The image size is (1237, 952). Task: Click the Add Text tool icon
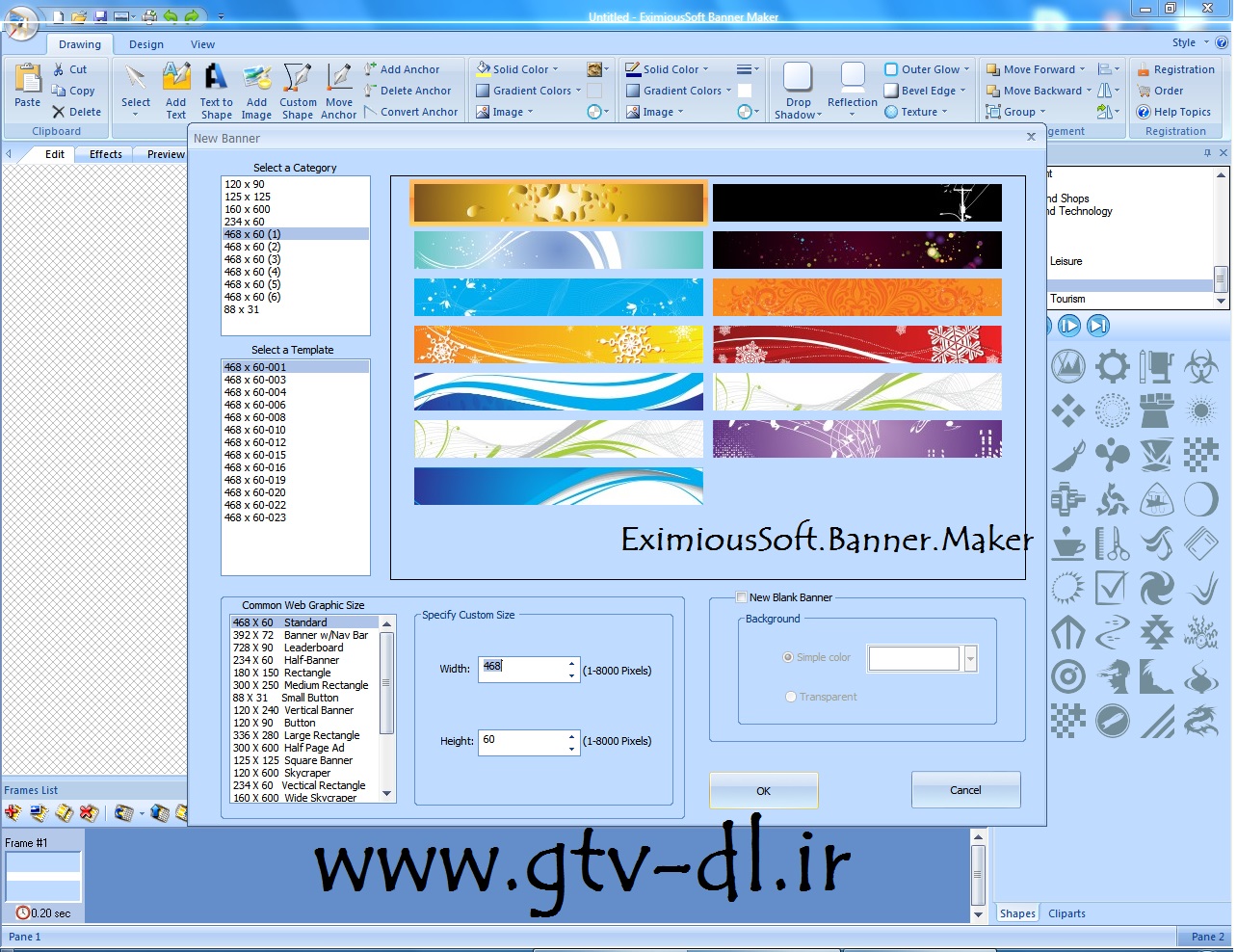175,78
